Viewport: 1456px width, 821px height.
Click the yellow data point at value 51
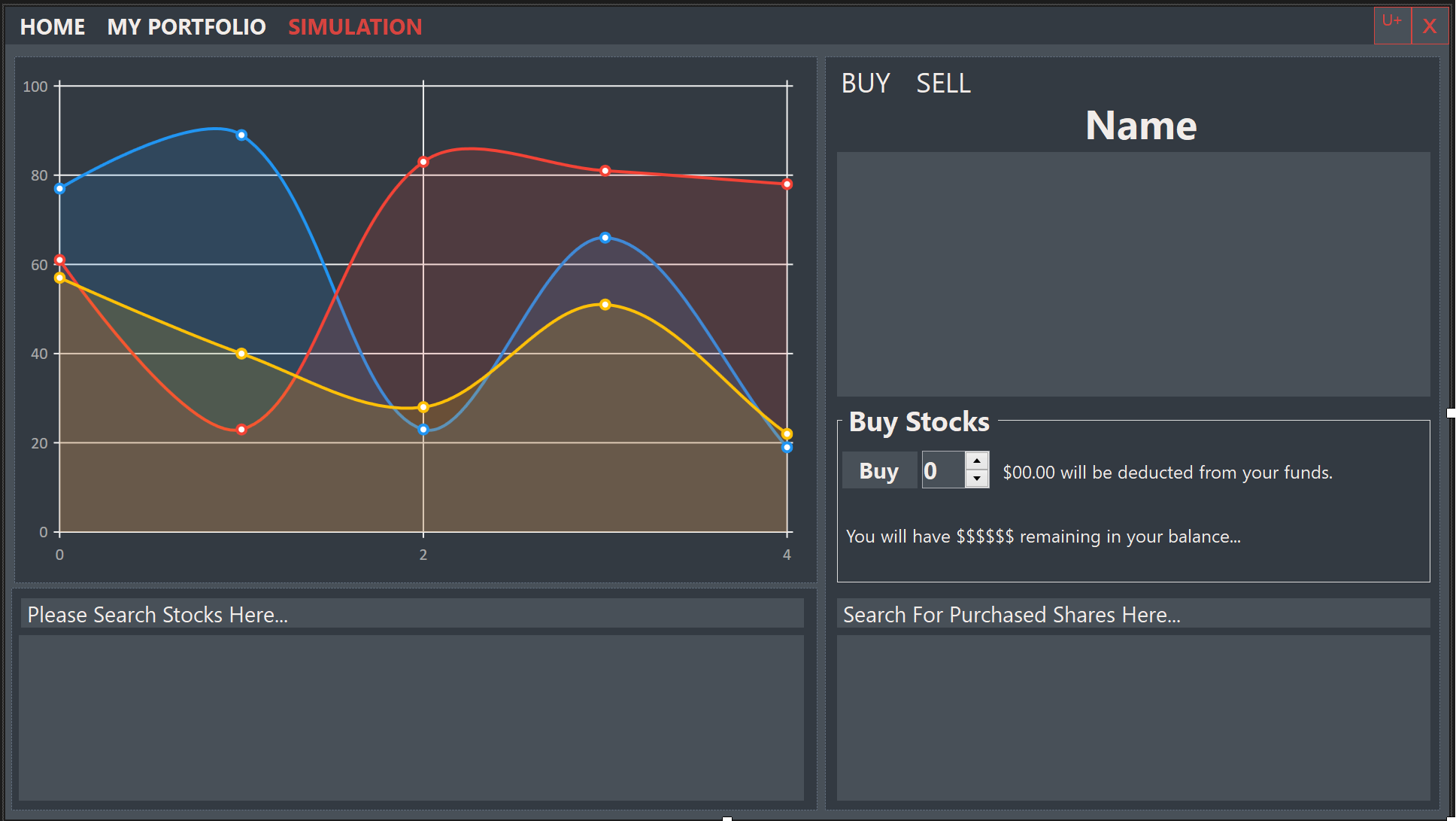605,305
